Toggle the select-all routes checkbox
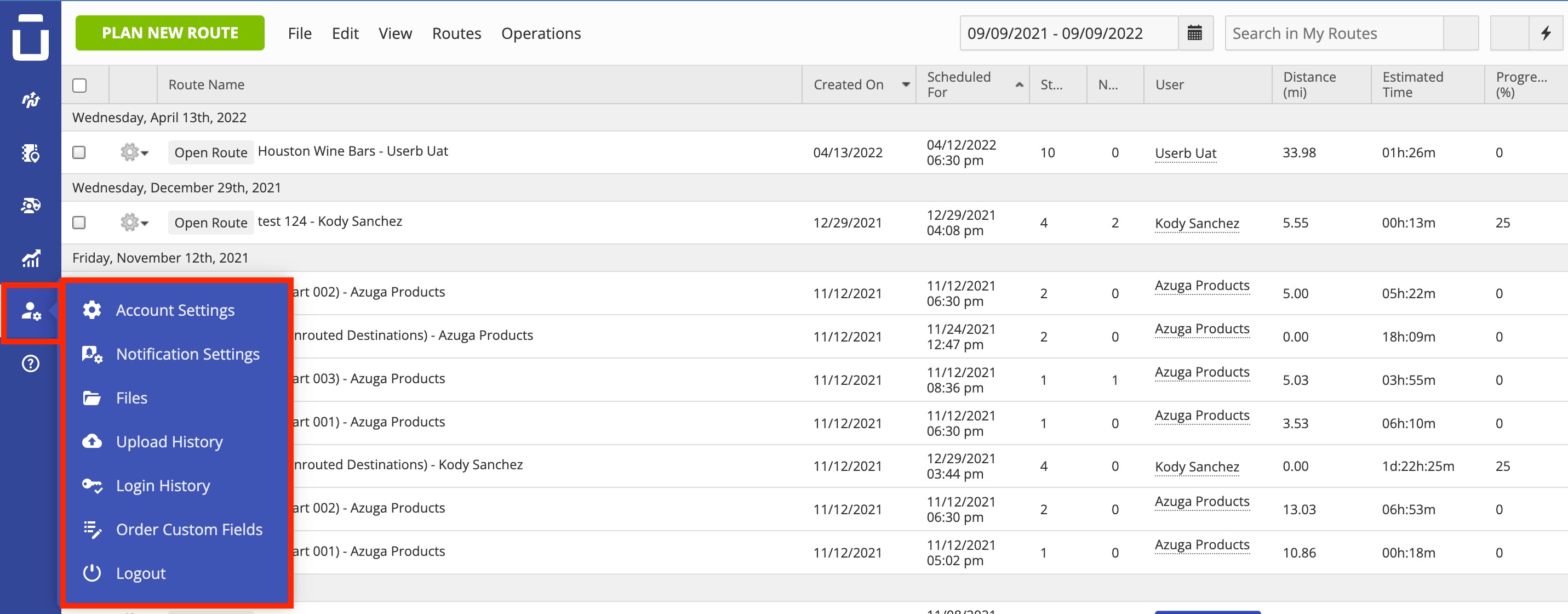The image size is (1568, 614). [79, 86]
